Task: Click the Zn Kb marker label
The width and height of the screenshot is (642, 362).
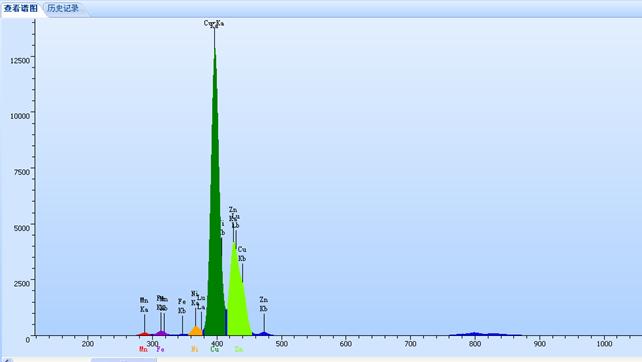Action: click(x=263, y=304)
